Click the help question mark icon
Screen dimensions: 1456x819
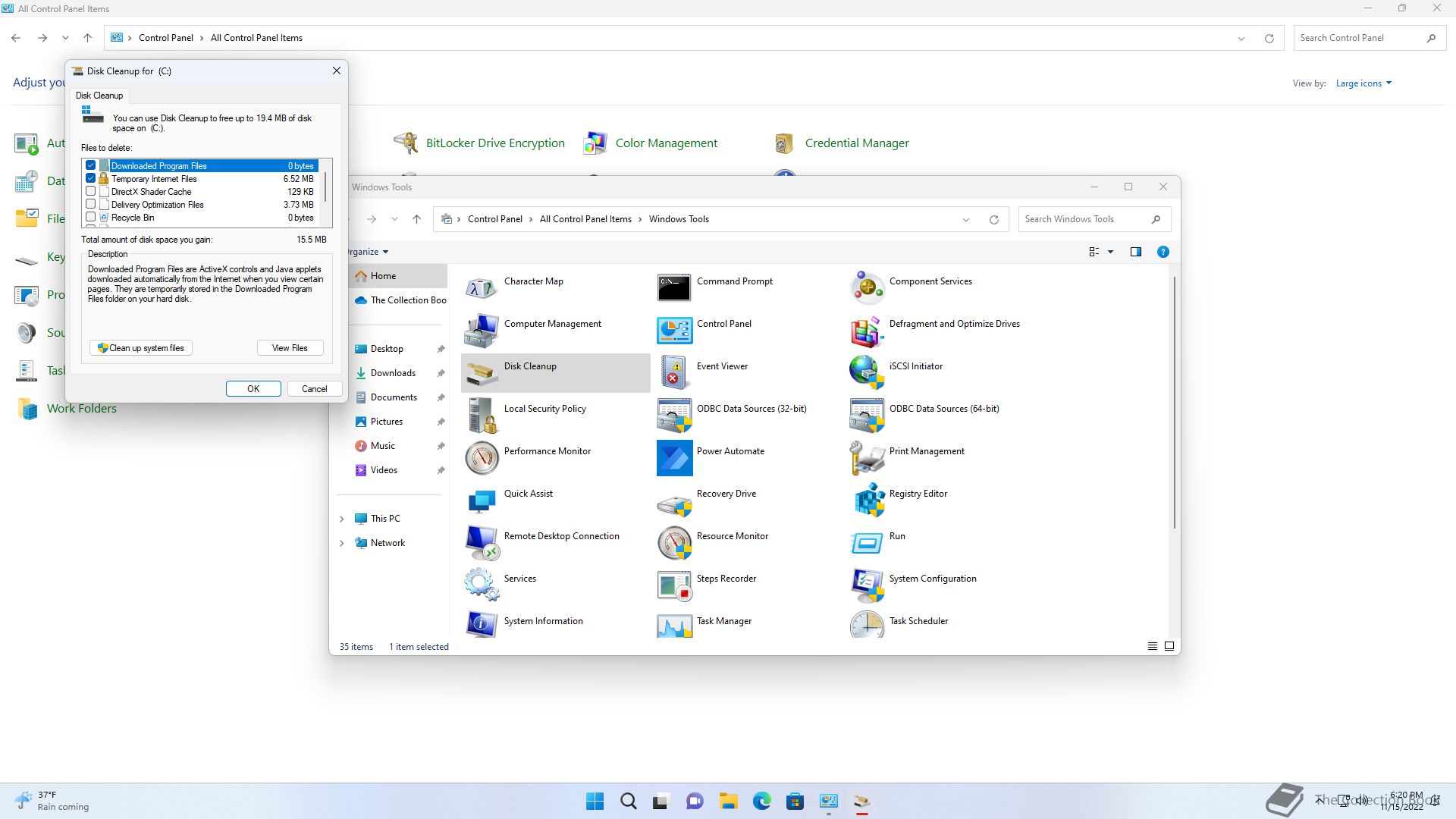coord(1163,252)
